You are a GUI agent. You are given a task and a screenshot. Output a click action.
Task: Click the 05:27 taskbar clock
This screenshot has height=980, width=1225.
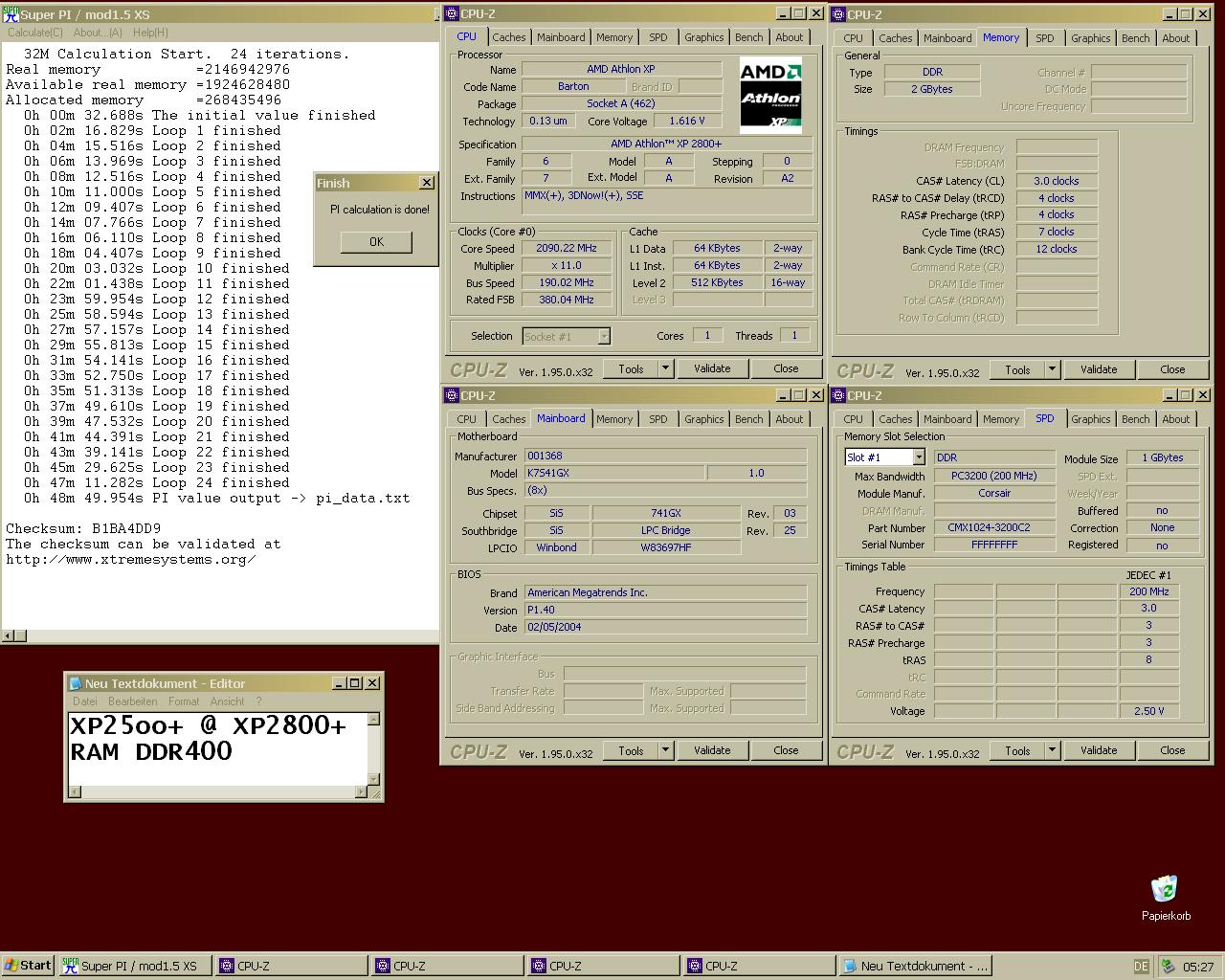tap(1198, 967)
